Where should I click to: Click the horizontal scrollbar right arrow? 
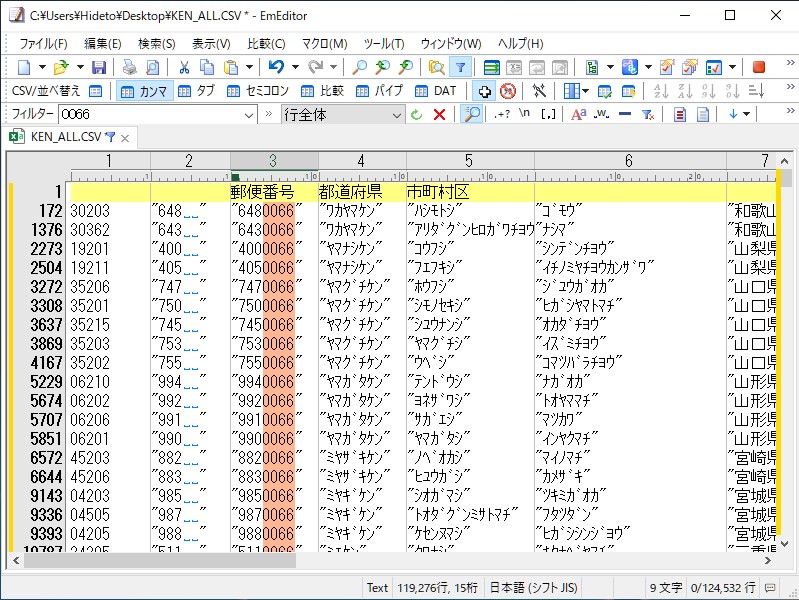click(767, 561)
